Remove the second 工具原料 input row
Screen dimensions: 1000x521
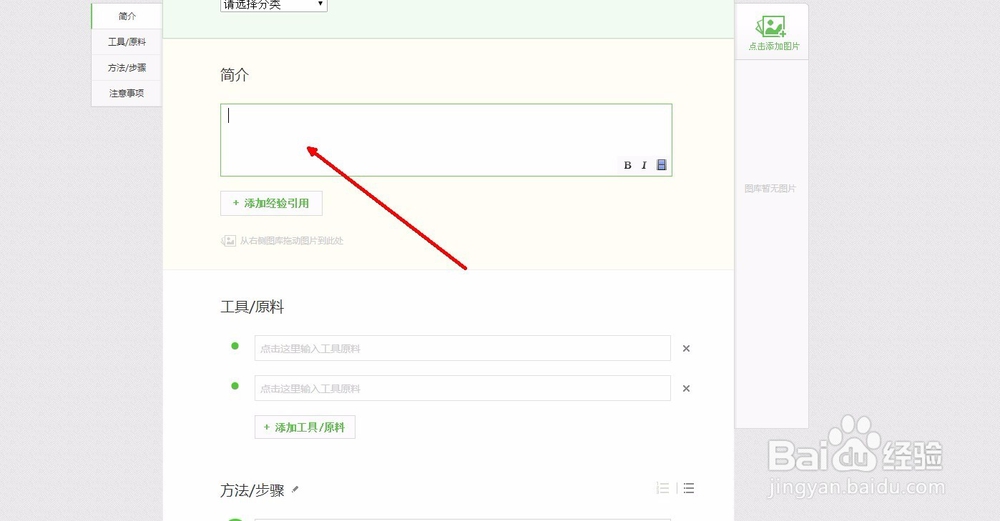click(686, 388)
